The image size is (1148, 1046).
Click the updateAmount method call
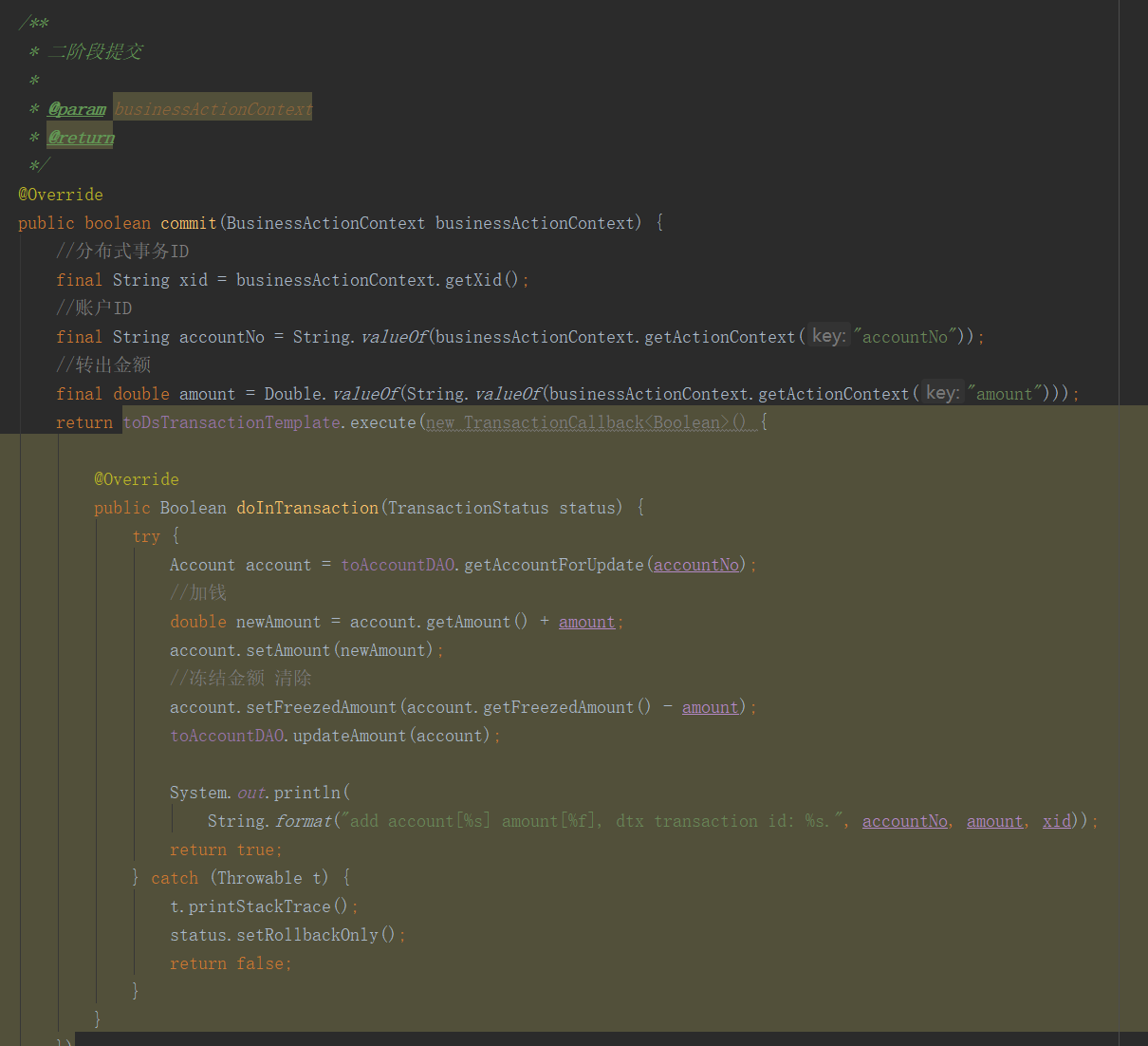coord(350,736)
